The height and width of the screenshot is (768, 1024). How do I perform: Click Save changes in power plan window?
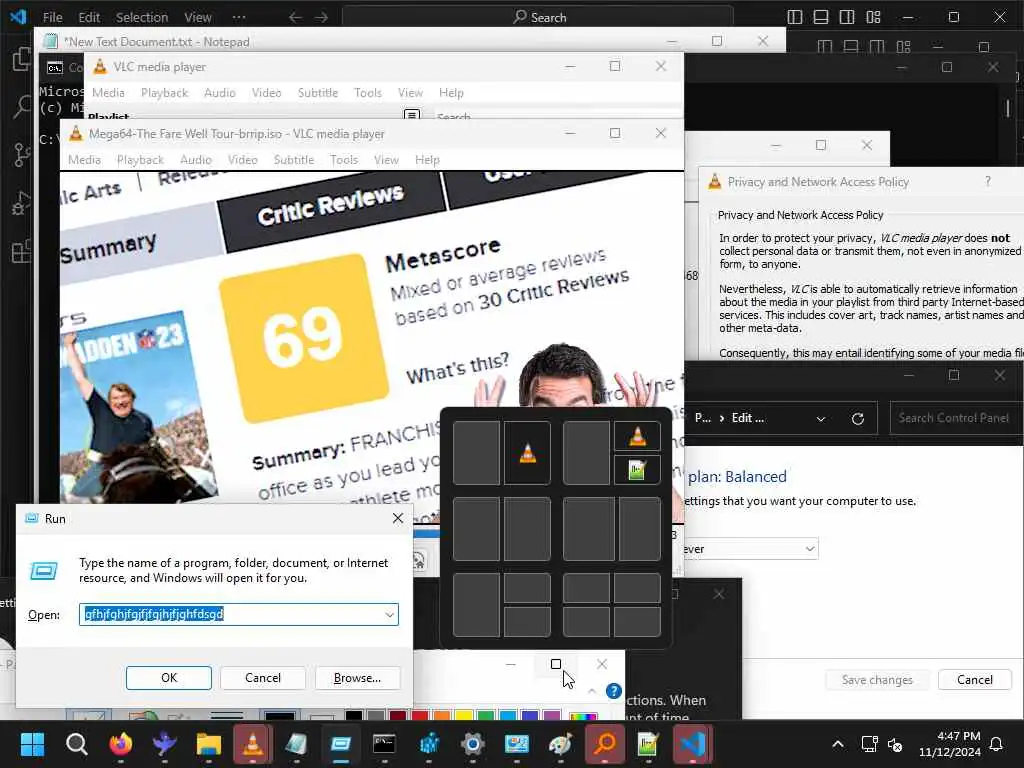[x=877, y=680]
